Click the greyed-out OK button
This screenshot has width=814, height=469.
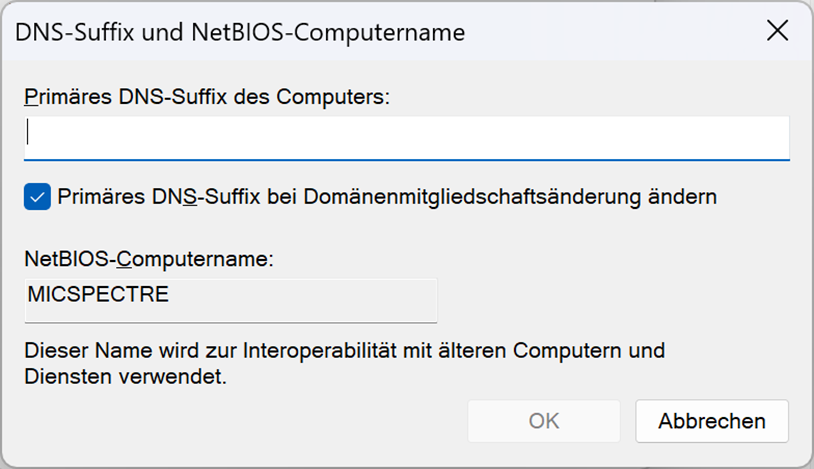[x=544, y=421]
